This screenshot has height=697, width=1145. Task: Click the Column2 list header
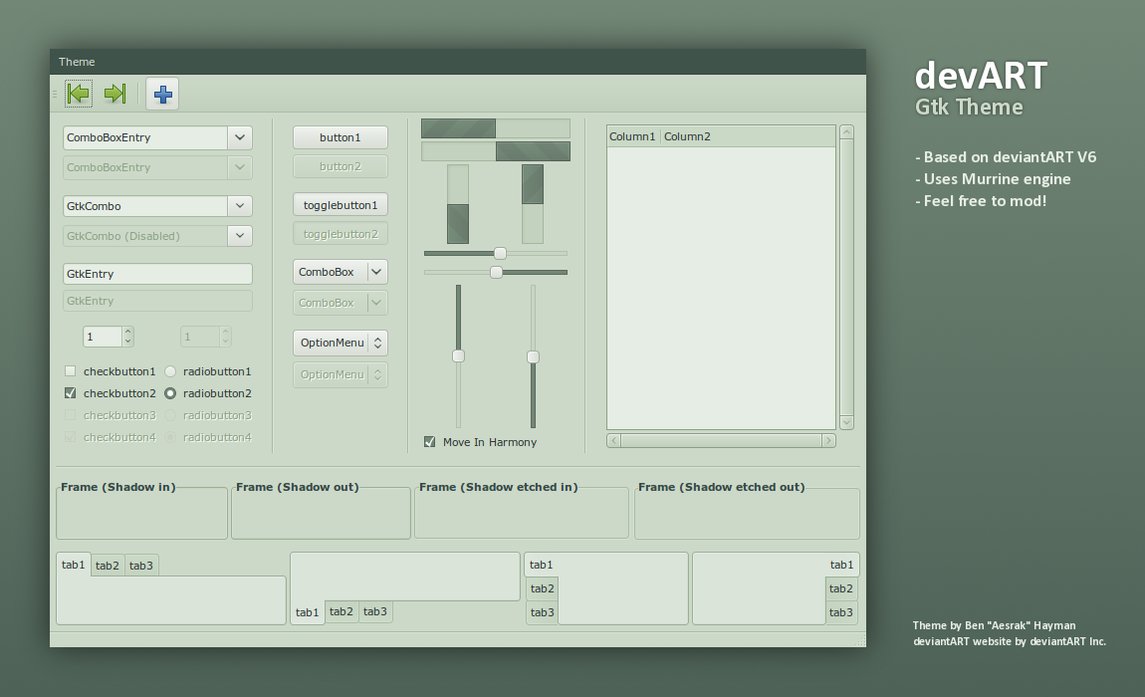click(688, 136)
